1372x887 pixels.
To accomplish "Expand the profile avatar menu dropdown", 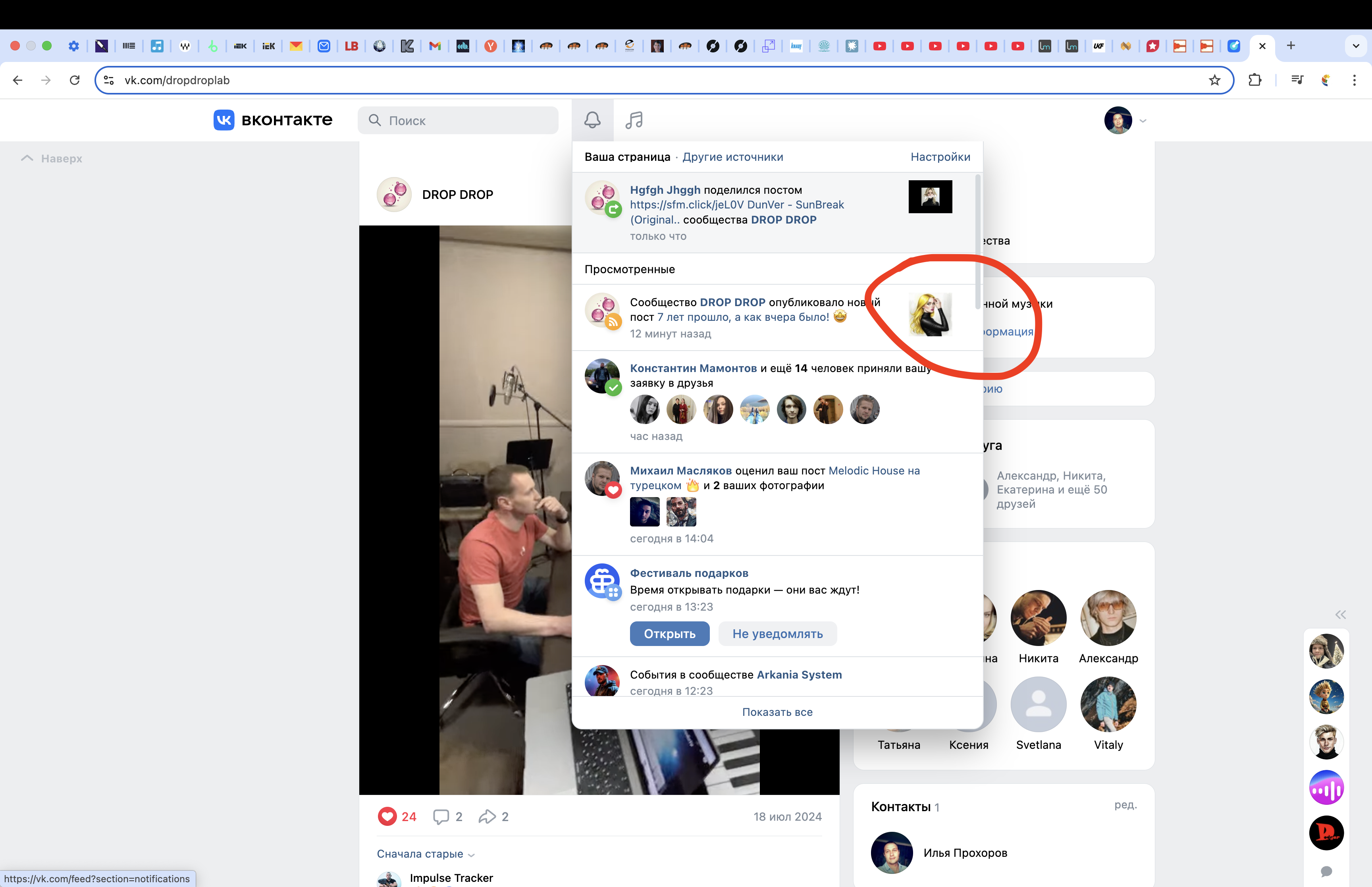I will tap(1142, 120).
